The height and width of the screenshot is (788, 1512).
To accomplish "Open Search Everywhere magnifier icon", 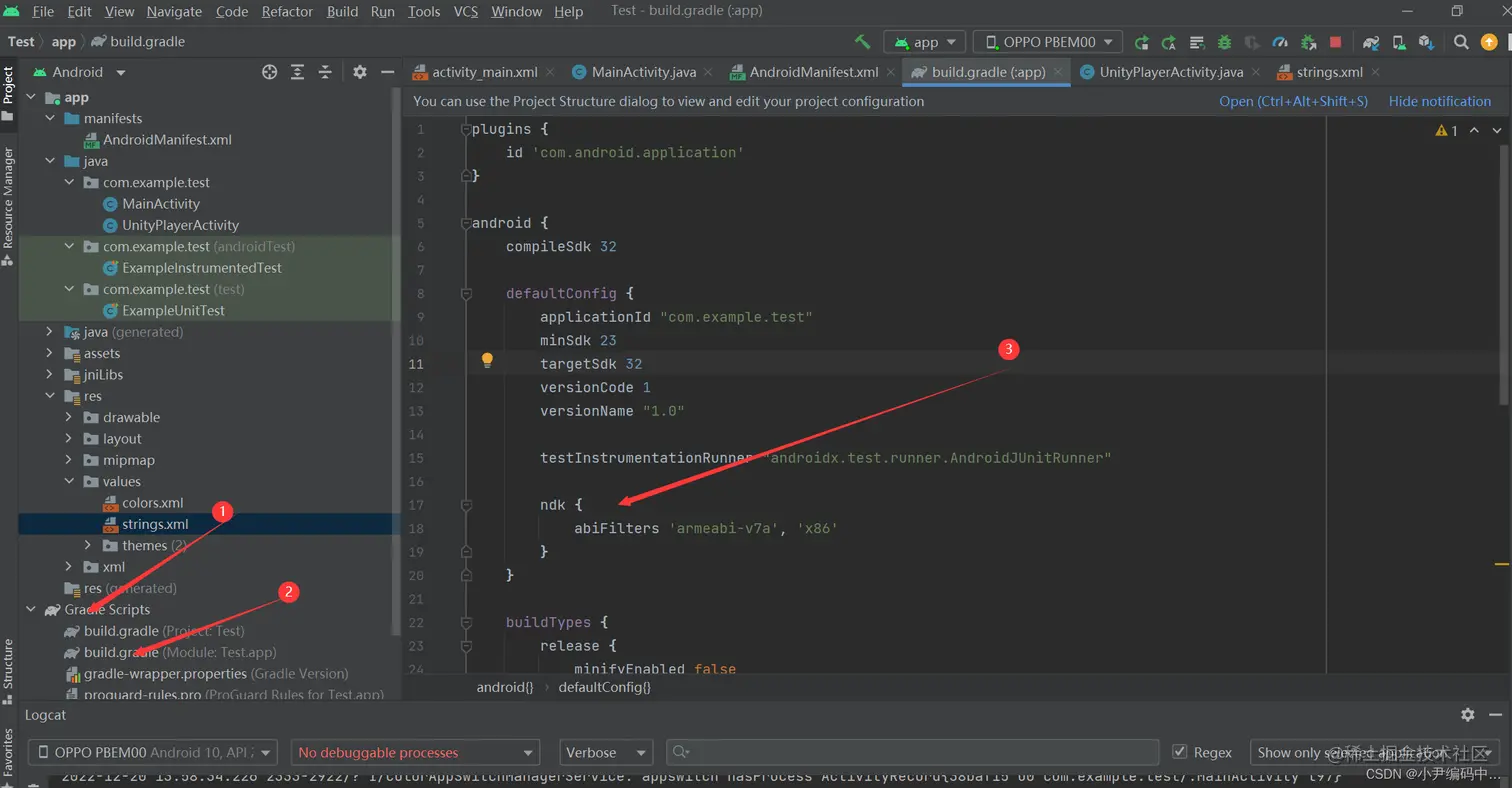I will (x=1462, y=42).
